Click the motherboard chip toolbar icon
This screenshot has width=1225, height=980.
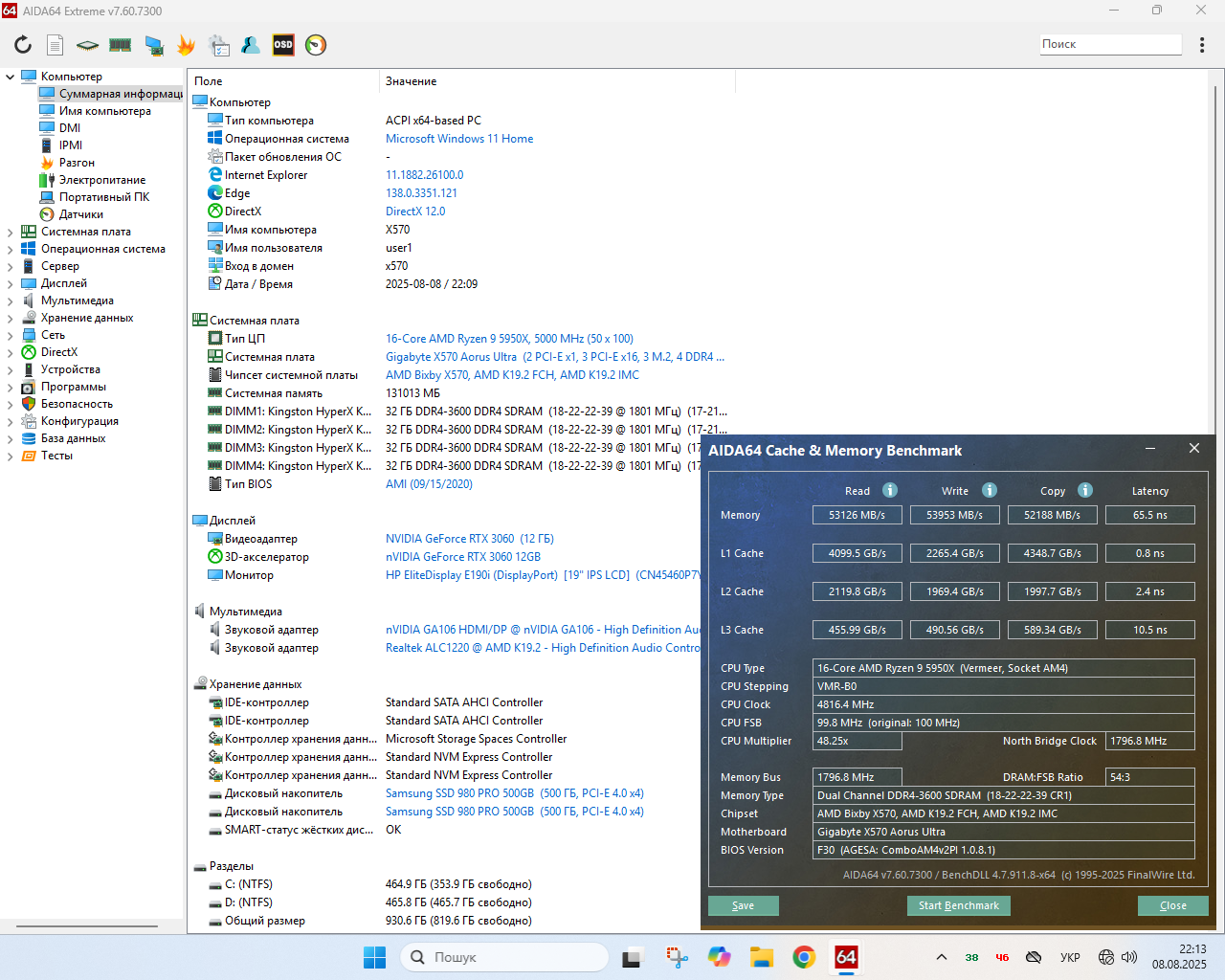tap(87, 45)
